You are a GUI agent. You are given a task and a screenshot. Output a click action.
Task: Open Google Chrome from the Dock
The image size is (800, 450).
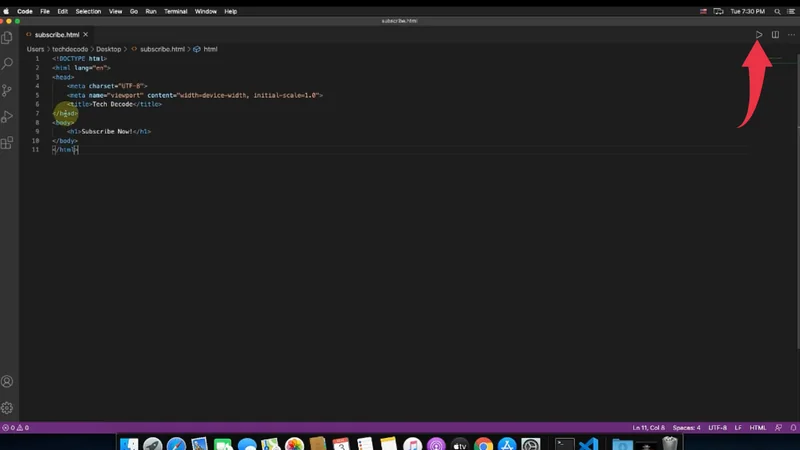point(484,444)
